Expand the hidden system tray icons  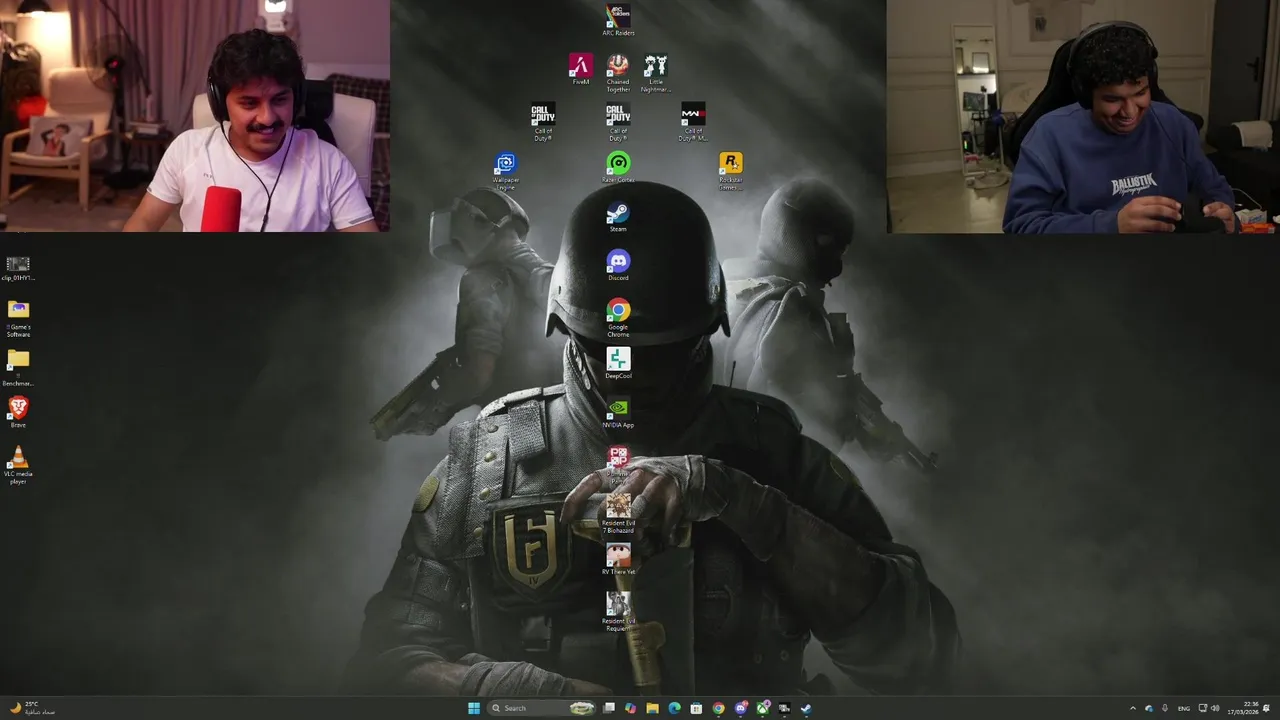click(x=1132, y=708)
